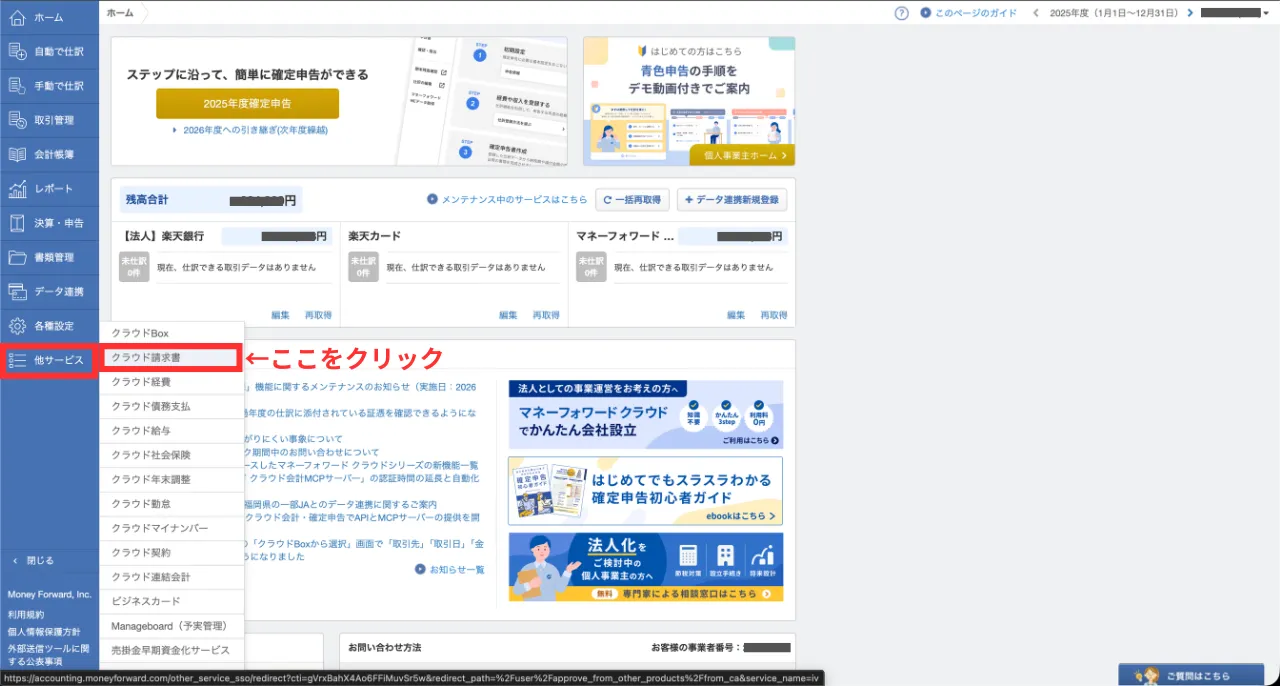The image size is (1280, 686).
Task: Select Manageboard(予実管理) in the menu
Action: tap(172, 626)
